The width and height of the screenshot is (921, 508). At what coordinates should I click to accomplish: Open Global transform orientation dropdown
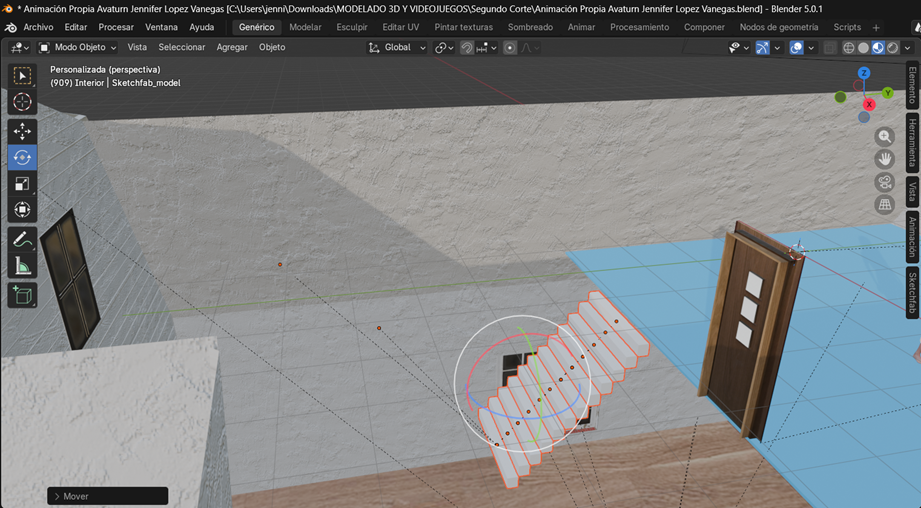tap(398, 47)
